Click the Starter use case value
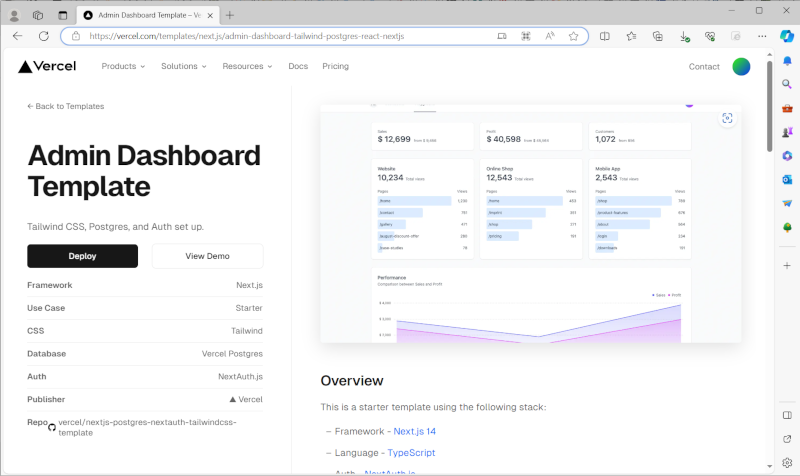Image resolution: width=800 pixels, height=476 pixels. [249, 308]
